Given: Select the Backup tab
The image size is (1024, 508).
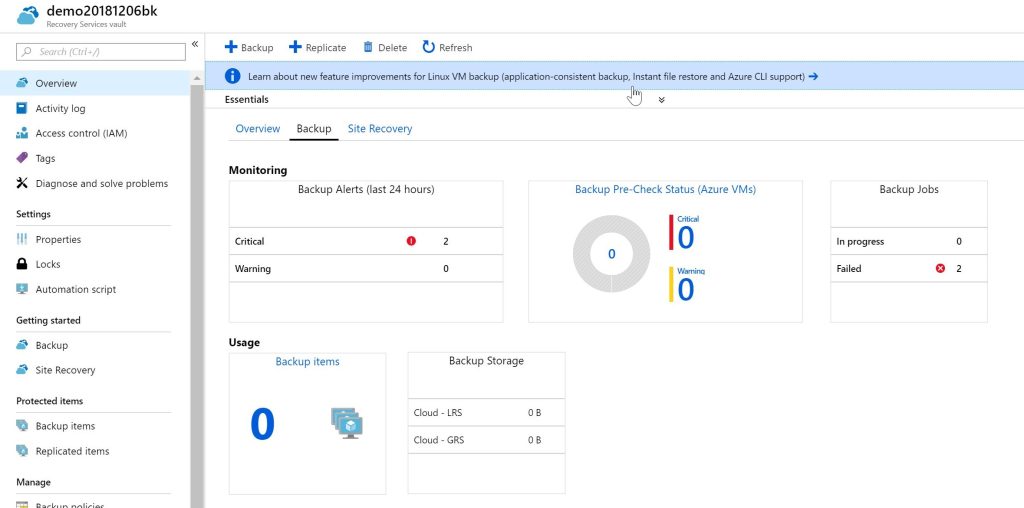Looking at the screenshot, I should coord(313,129).
